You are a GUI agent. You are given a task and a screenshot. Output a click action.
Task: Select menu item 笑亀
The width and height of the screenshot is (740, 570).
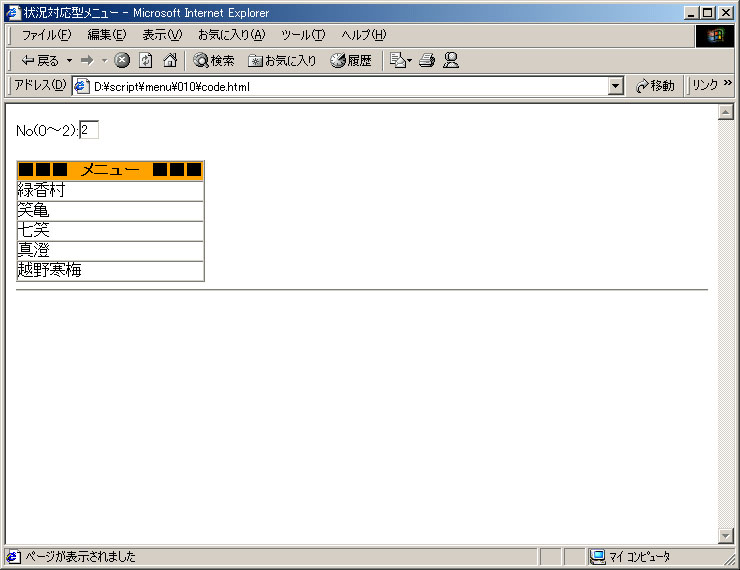[110, 211]
